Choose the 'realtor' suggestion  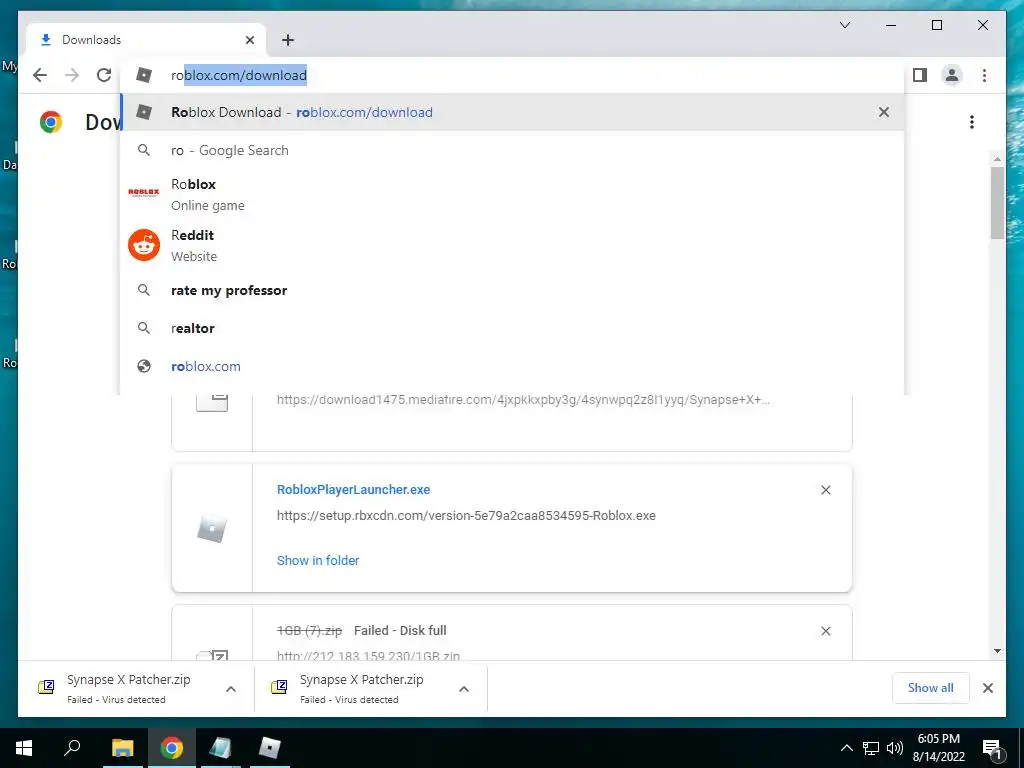[x=513, y=328]
